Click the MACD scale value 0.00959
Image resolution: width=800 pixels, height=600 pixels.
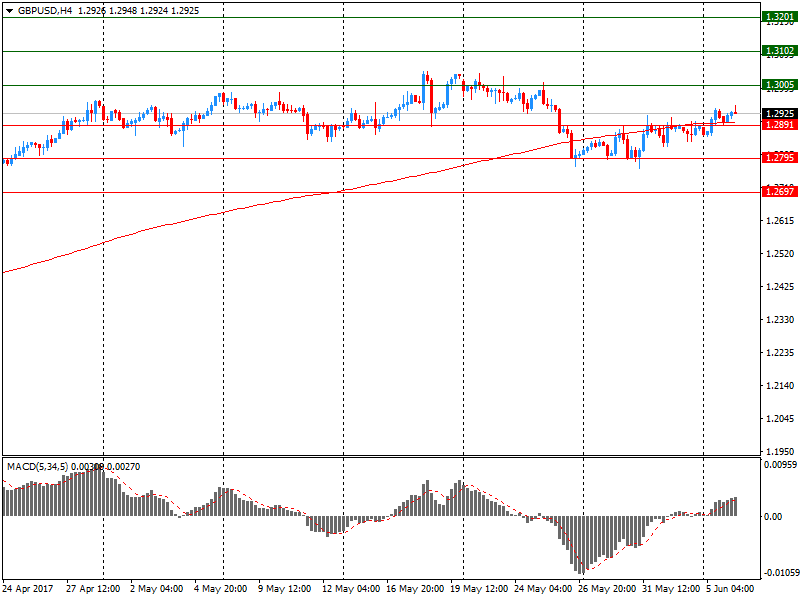coord(780,464)
